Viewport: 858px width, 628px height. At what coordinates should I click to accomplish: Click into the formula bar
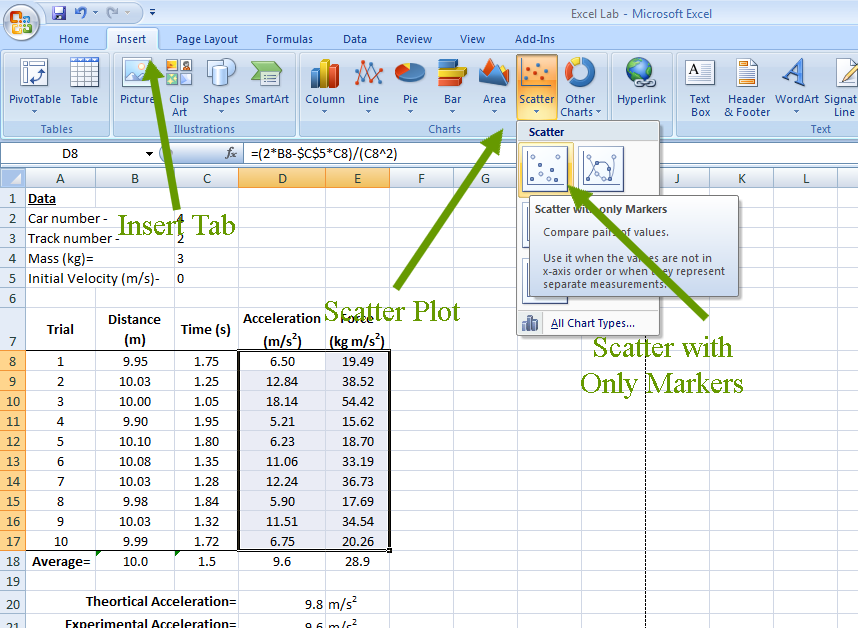click(552, 154)
